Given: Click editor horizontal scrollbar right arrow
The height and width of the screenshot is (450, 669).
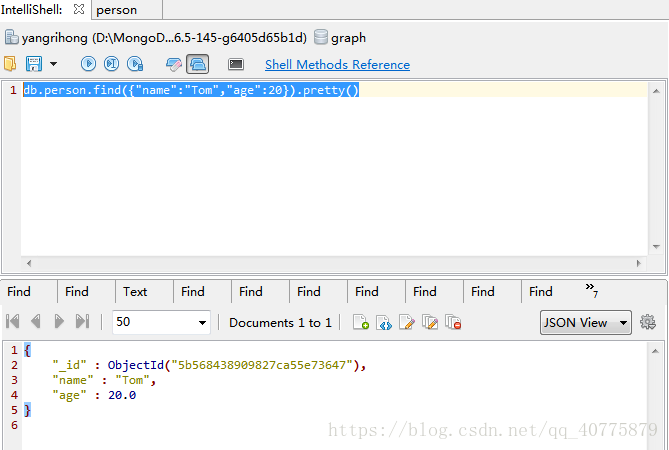Looking at the screenshot, I should coord(639,263).
